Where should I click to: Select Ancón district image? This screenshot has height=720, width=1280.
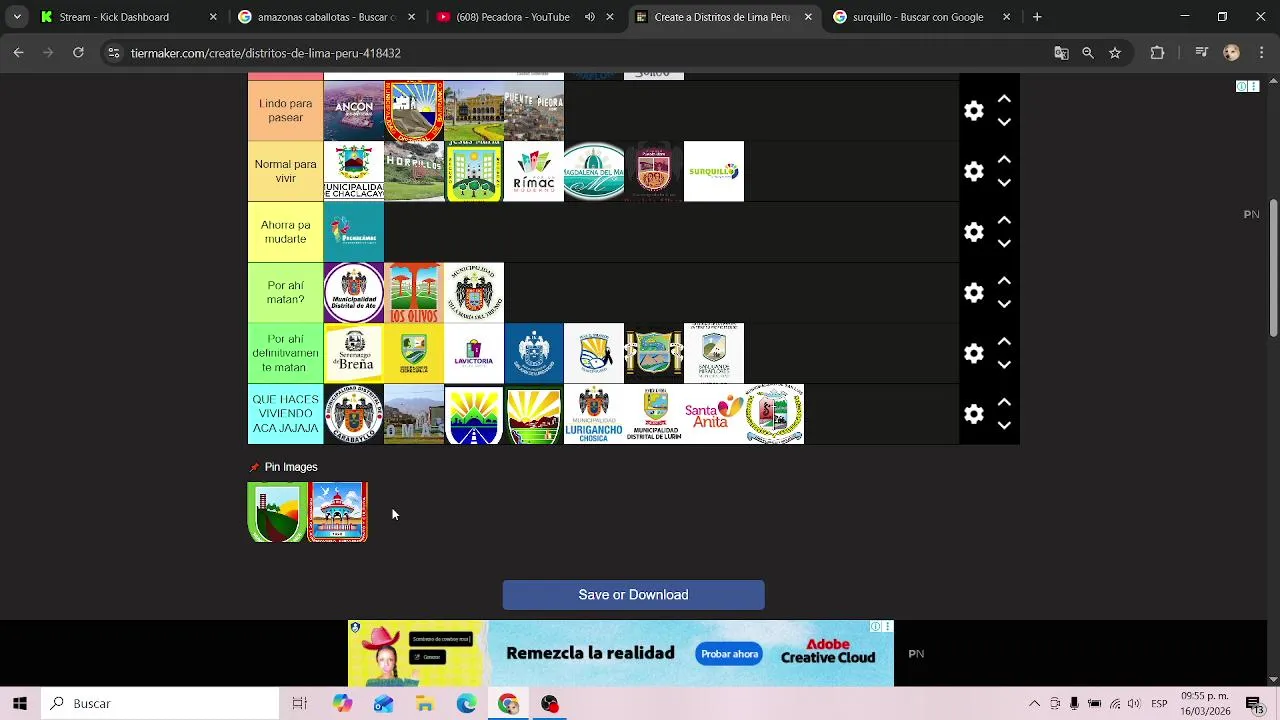(354, 111)
